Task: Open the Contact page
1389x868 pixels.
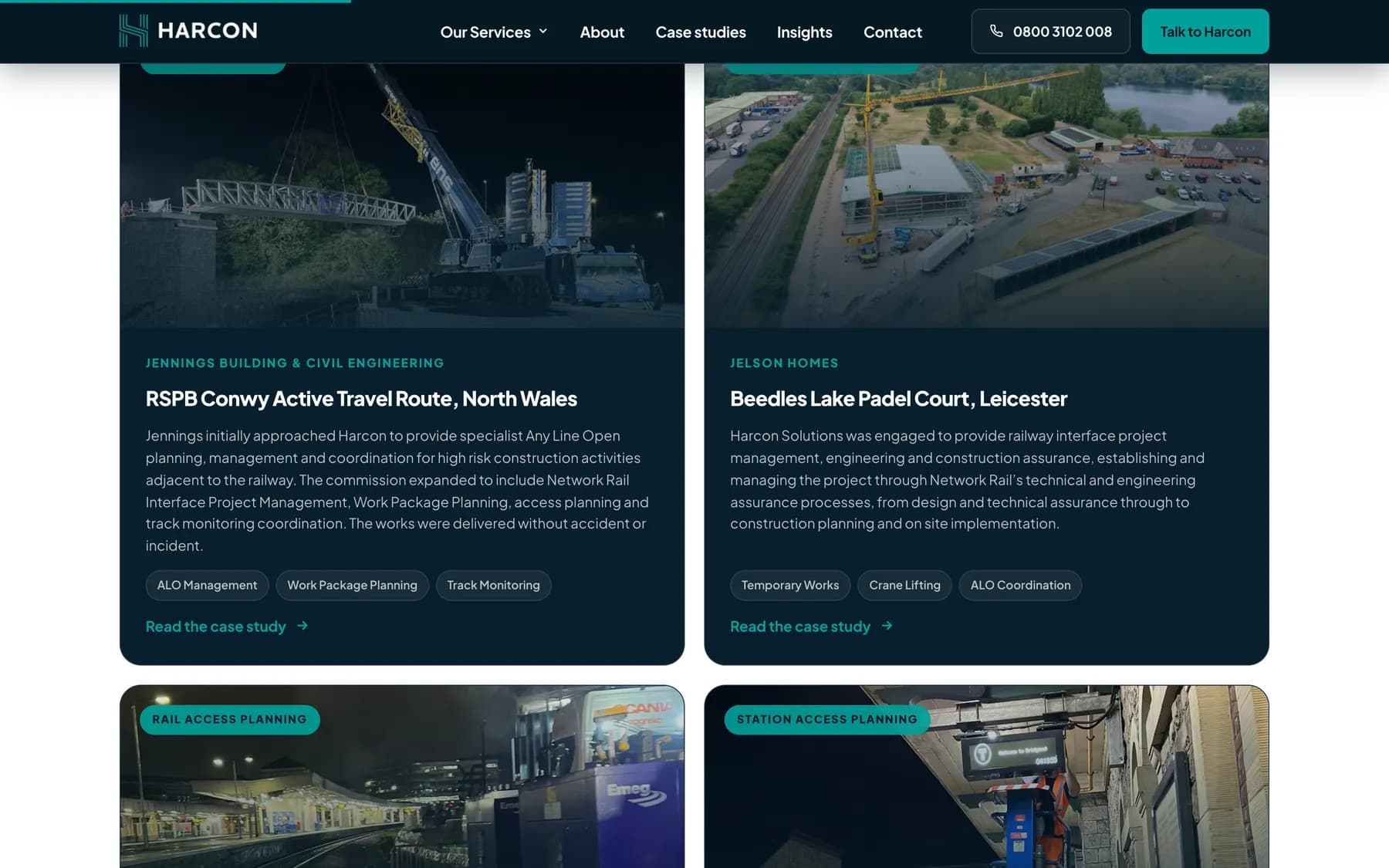Action: point(893,32)
